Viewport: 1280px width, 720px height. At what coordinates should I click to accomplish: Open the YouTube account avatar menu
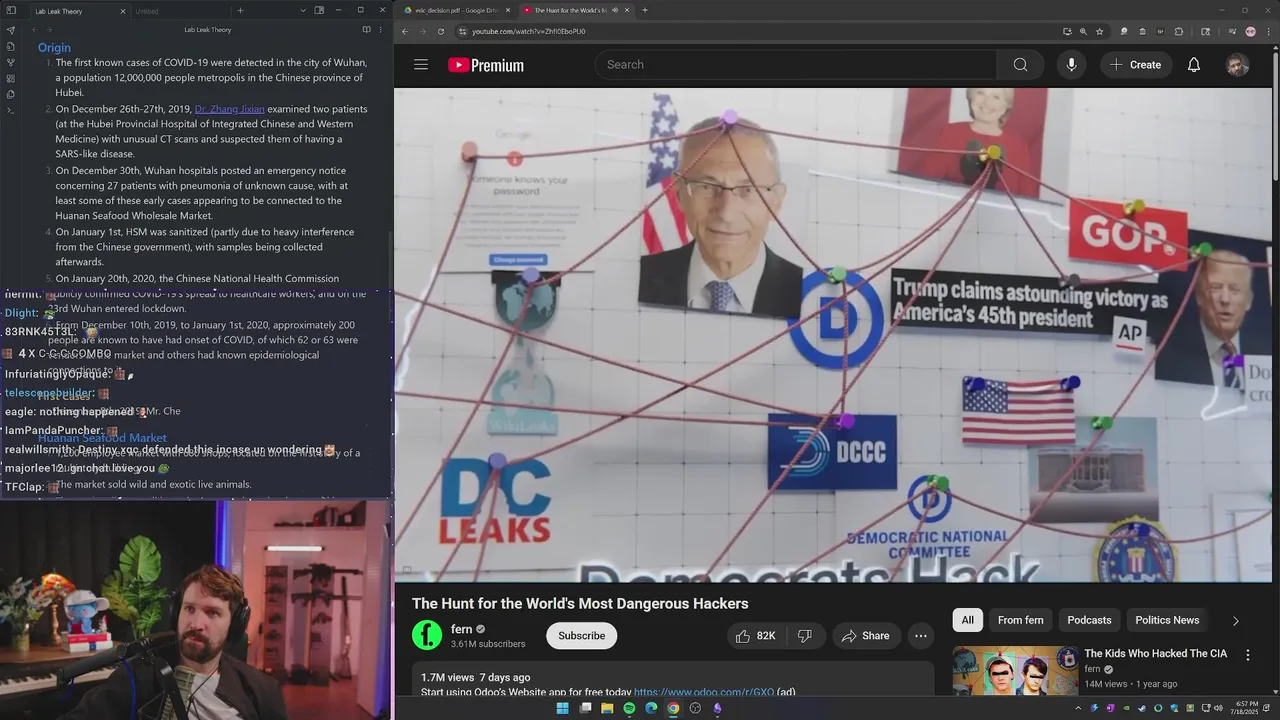1238,65
